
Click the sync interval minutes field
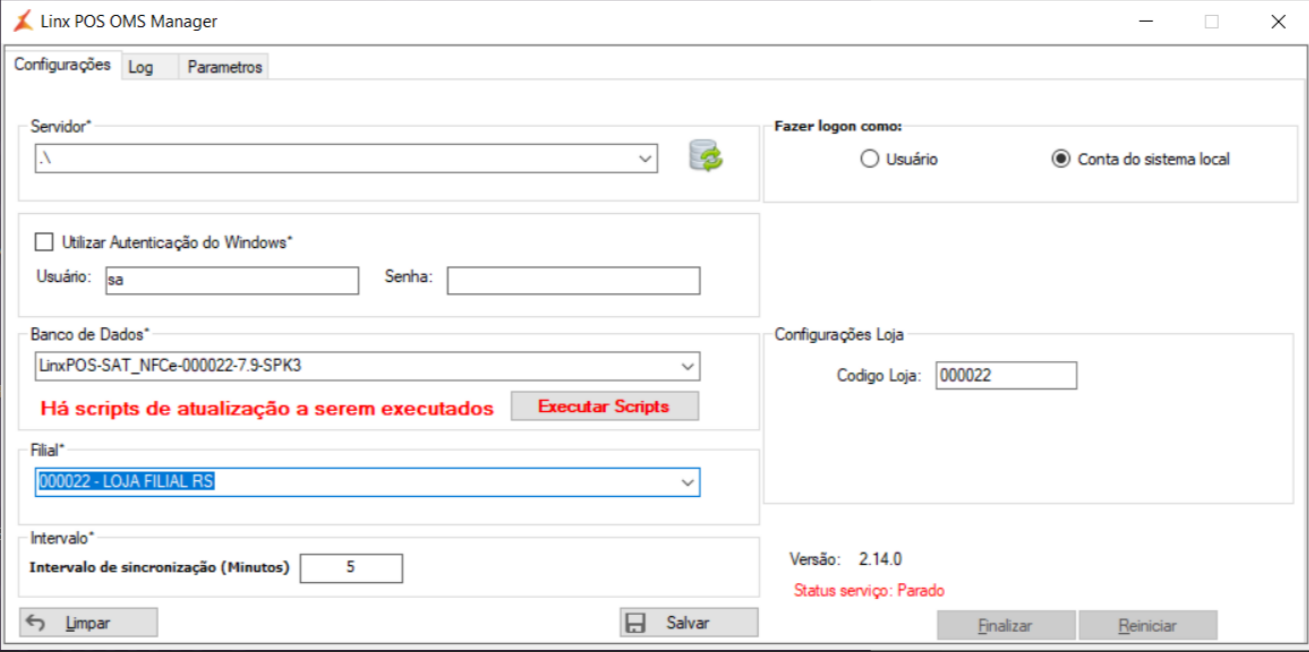[351, 568]
